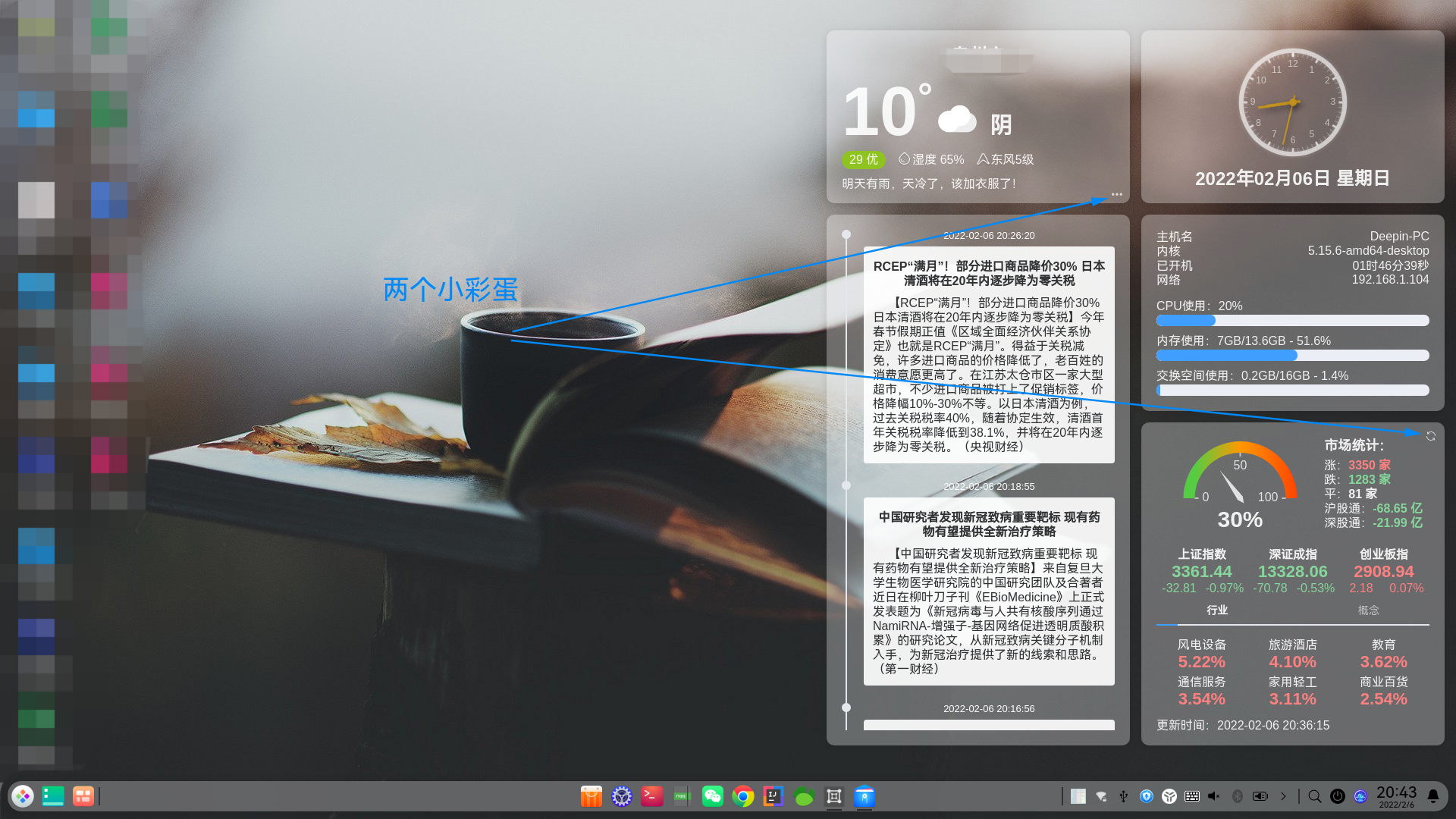Switch to the 概念 tab in market widget
This screenshot has height=819, width=1456.
pos(1369,610)
